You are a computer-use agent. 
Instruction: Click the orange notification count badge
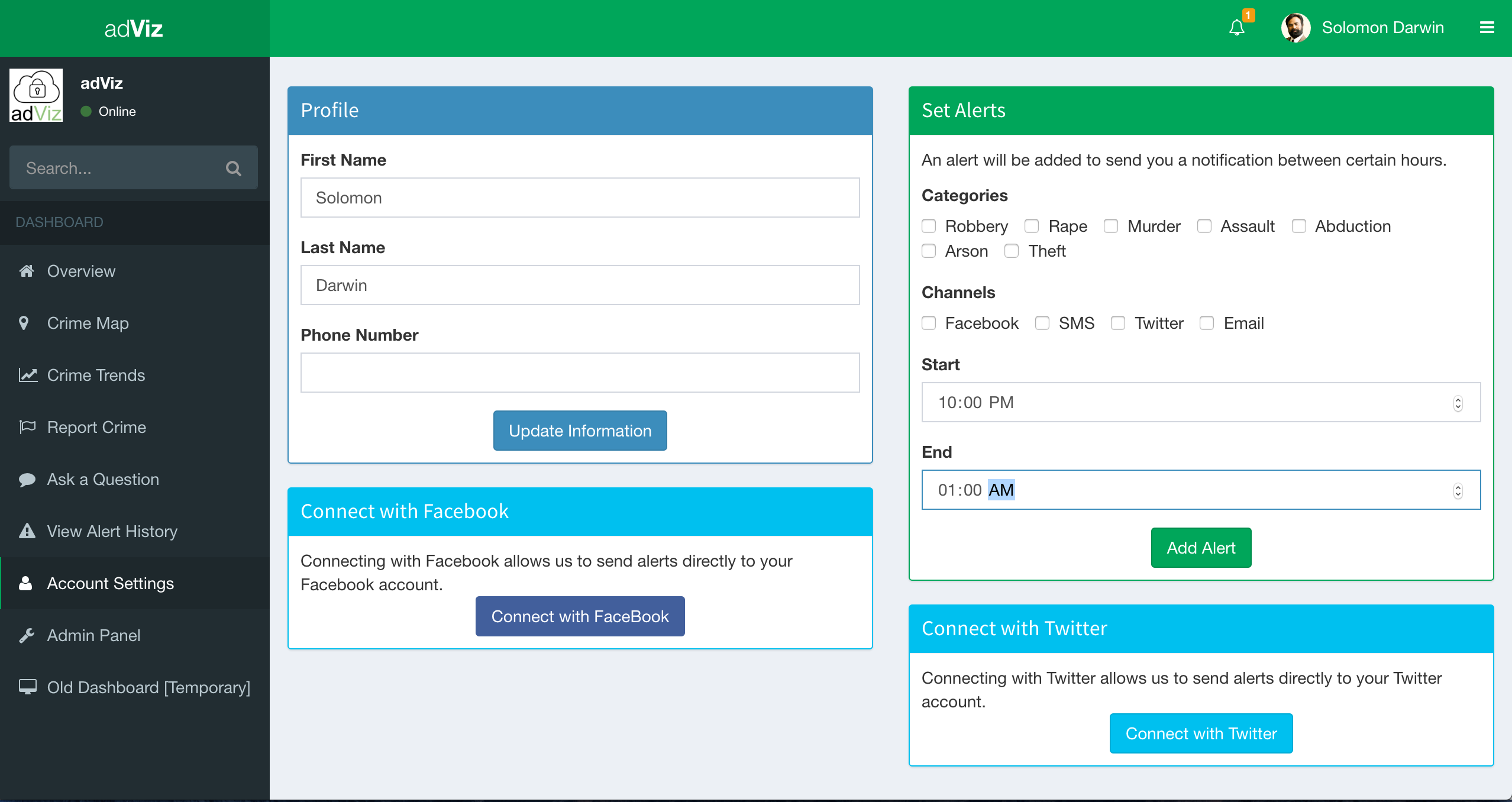[1248, 15]
